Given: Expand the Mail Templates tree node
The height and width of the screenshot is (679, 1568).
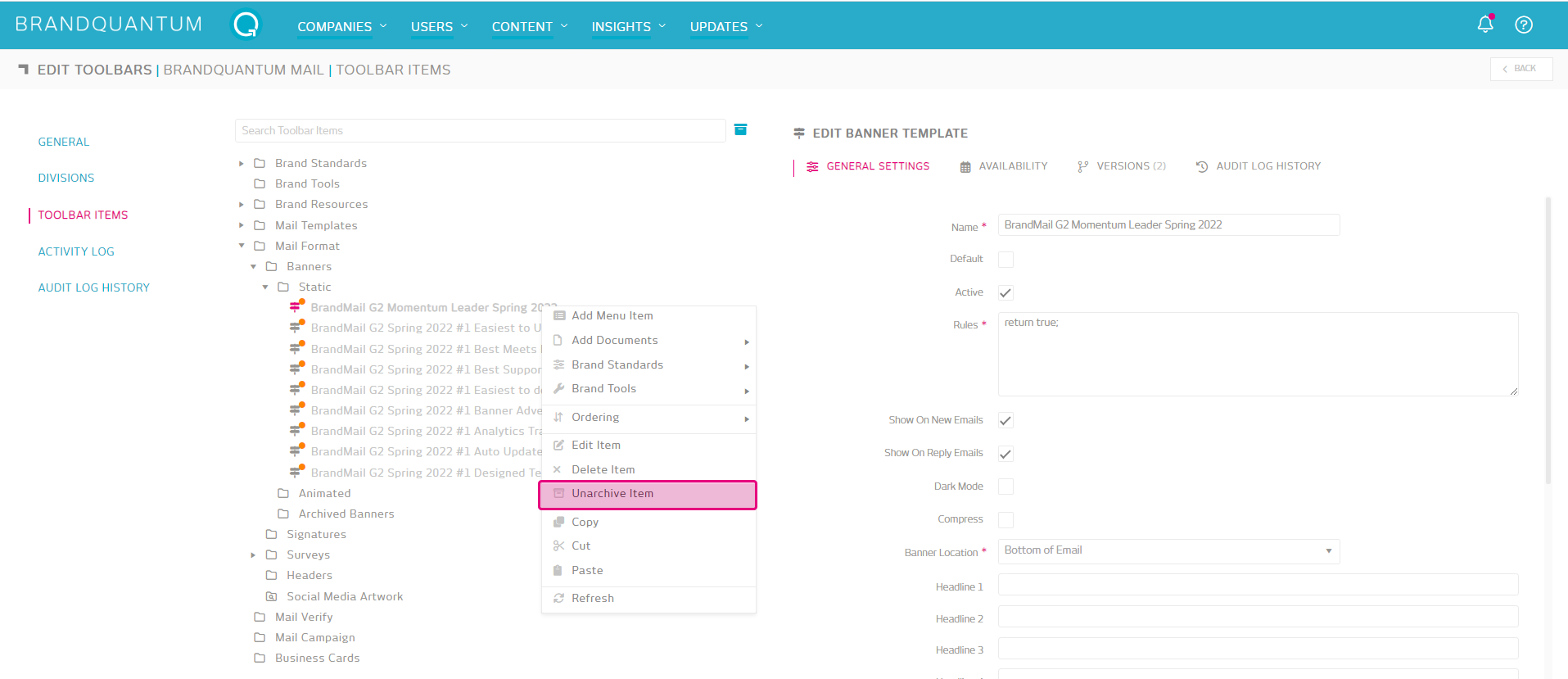Looking at the screenshot, I should (241, 225).
